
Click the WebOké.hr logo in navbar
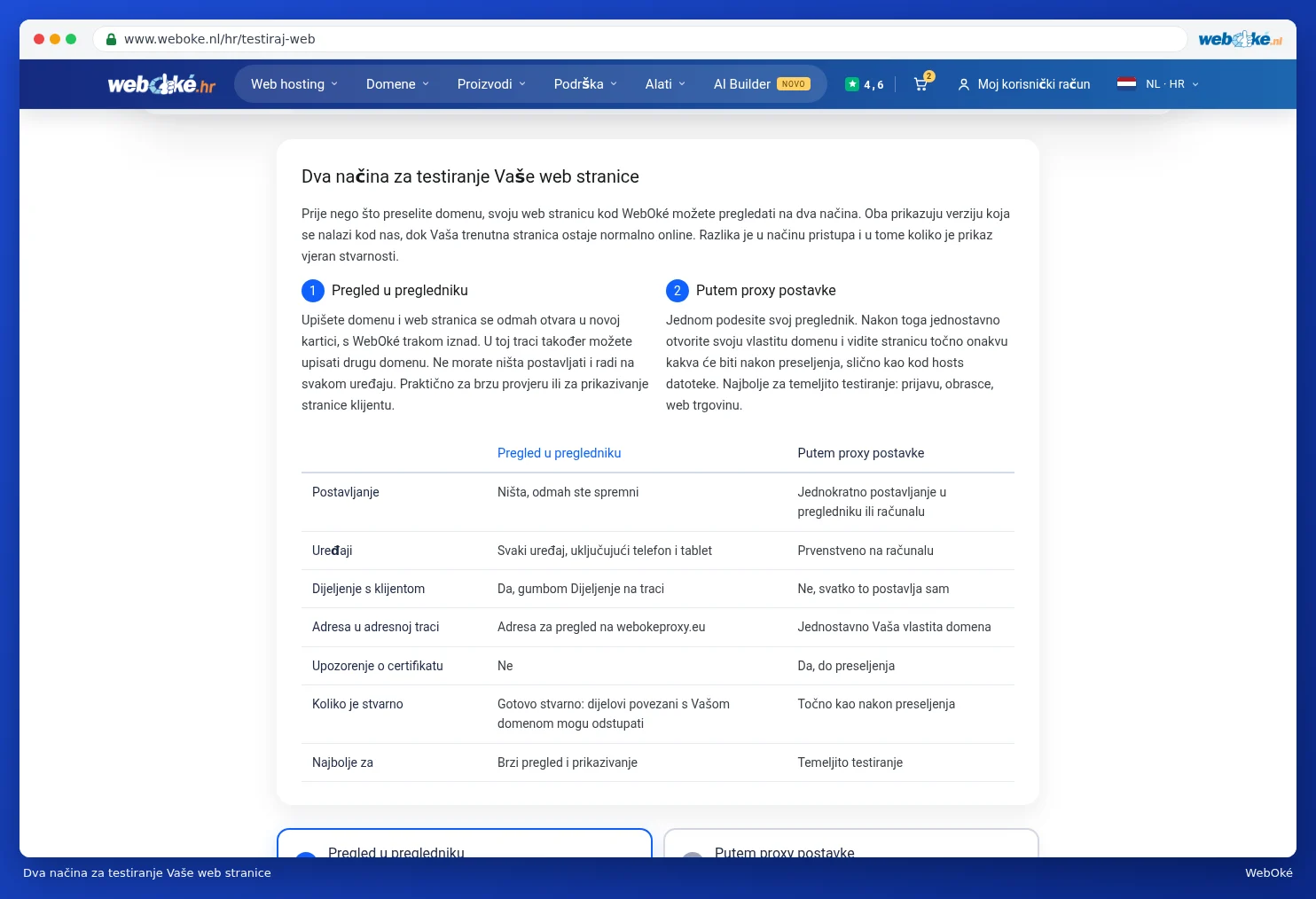[x=161, y=84]
